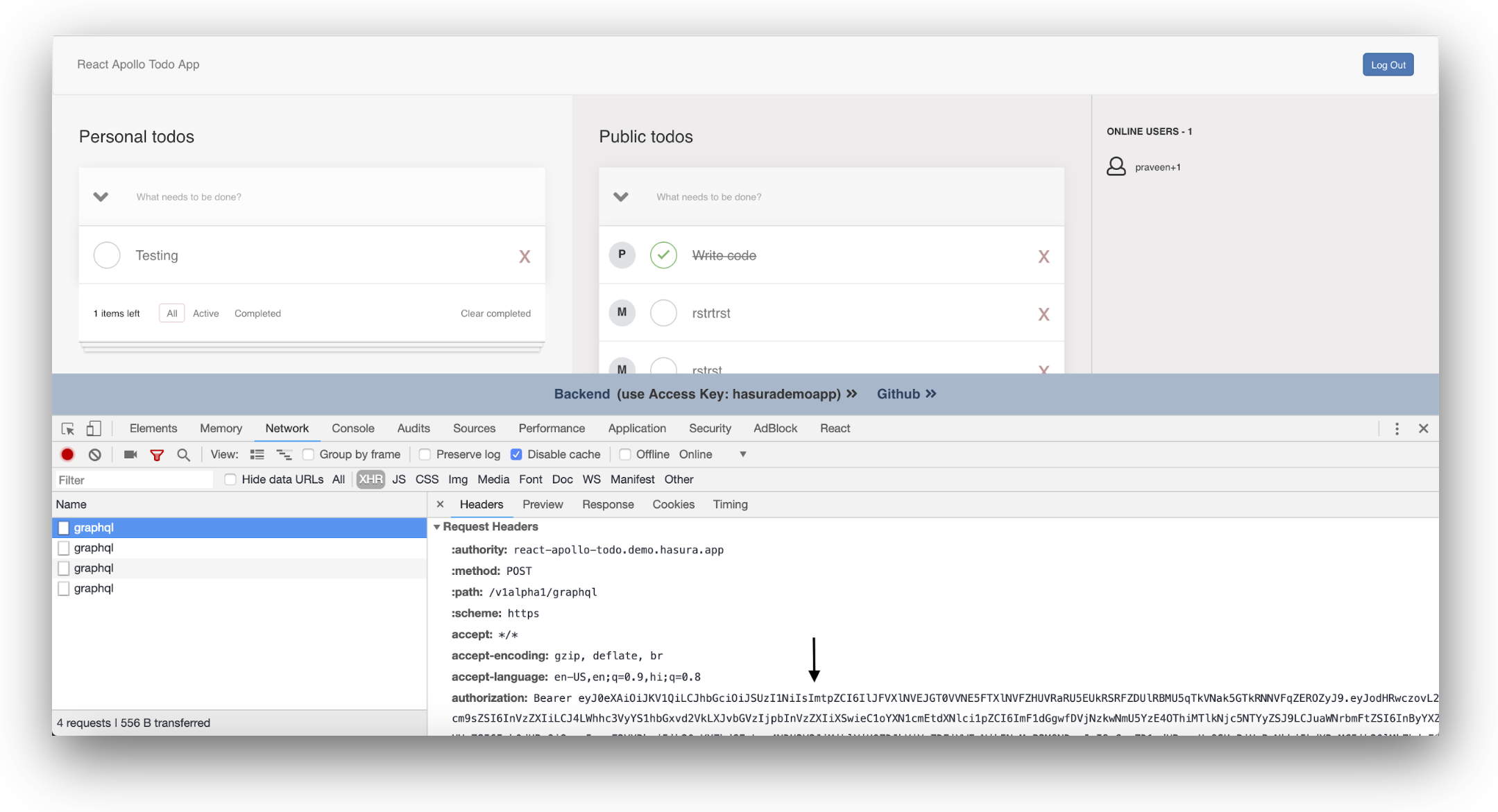The image size is (1498, 812).
Task: Enable the Preserve log checkbox
Action: (425, 454)
